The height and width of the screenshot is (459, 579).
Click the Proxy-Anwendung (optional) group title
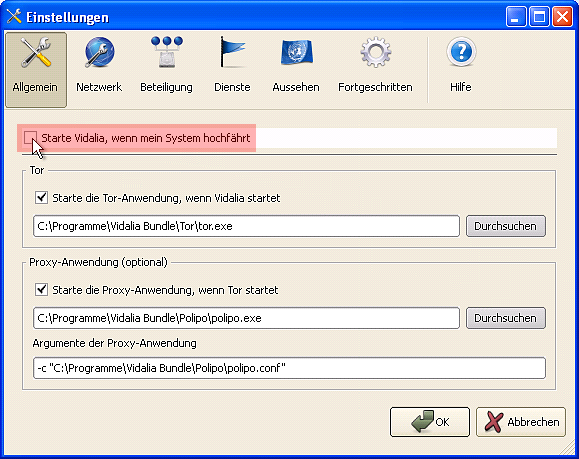click(98, 262)
